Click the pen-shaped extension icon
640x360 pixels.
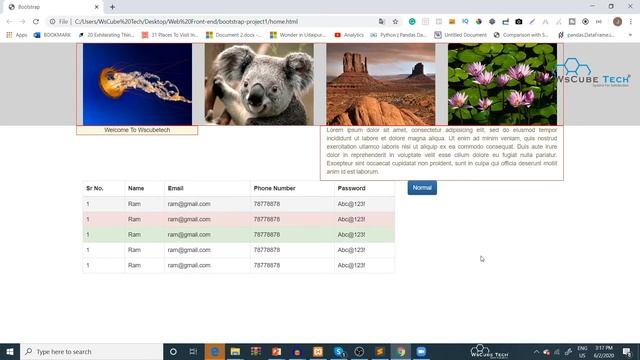pos(532,22)
